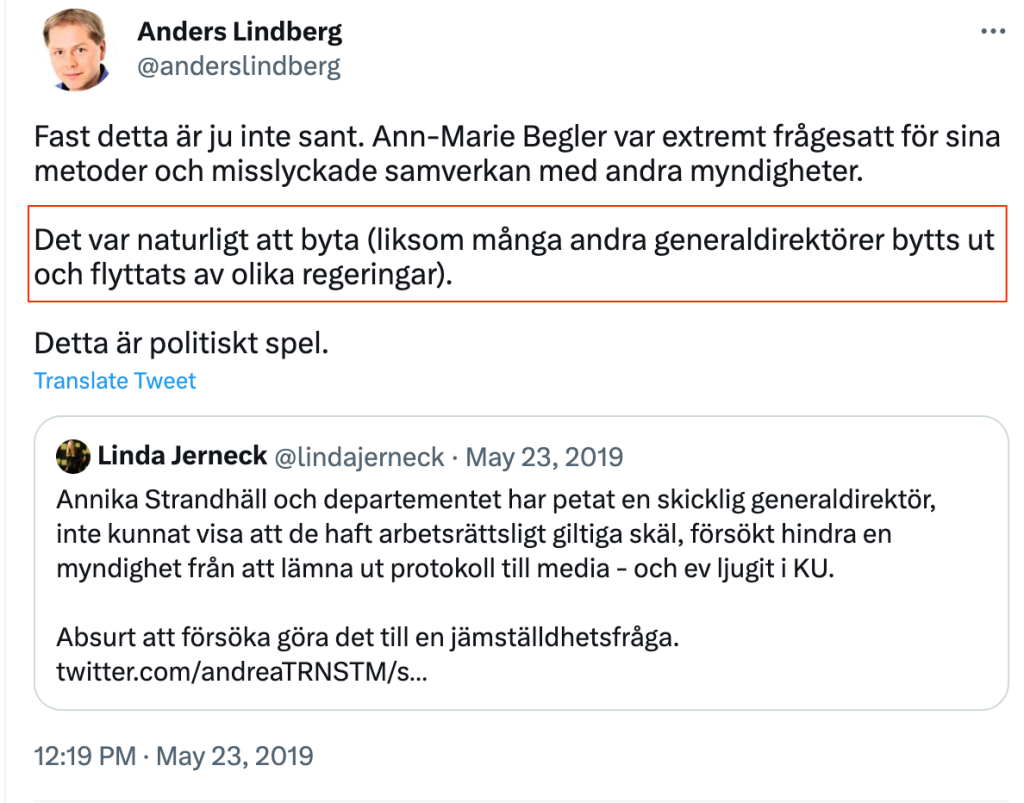Click Linda Jerneck's small avatar in quoted tweet

72,457
